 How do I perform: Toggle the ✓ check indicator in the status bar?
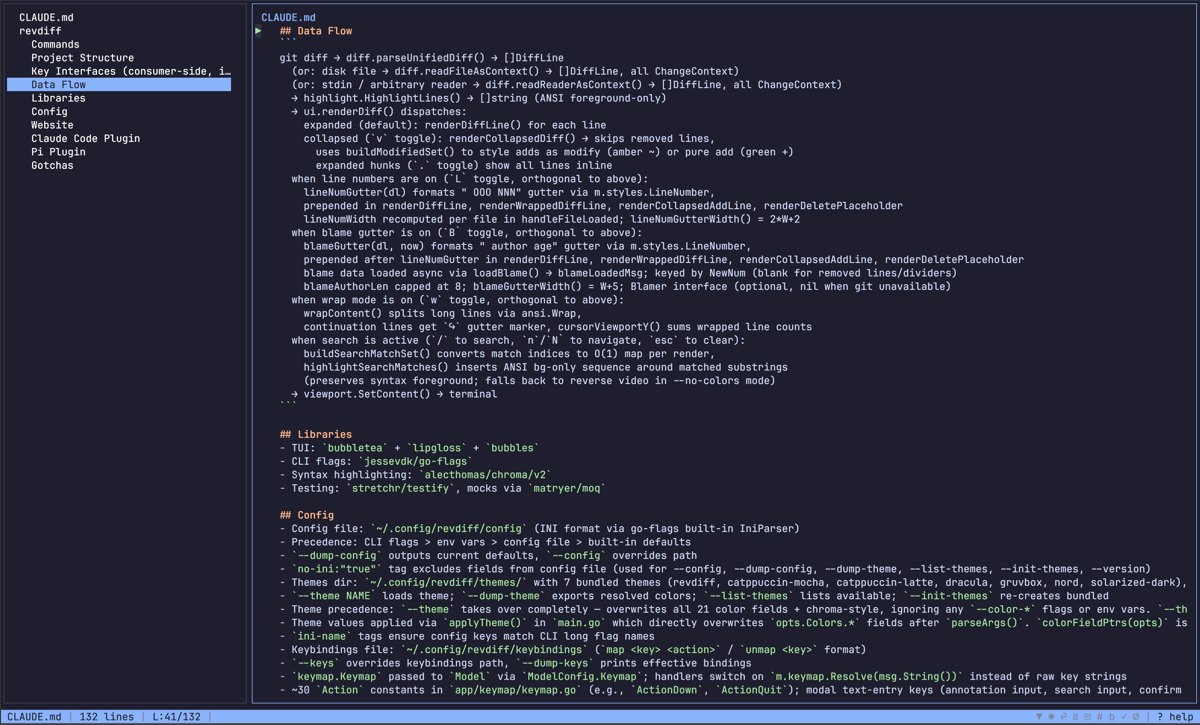pyautogui.click(x=1124, y=716)
